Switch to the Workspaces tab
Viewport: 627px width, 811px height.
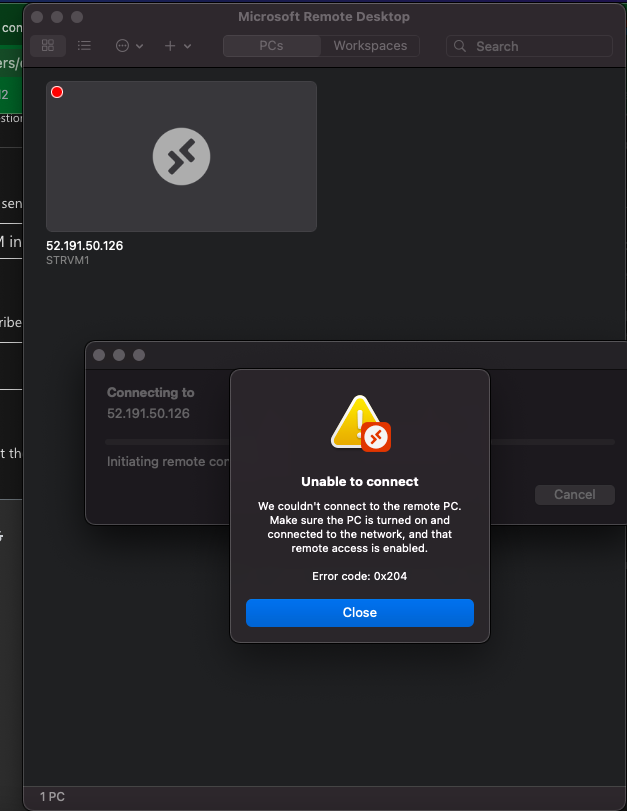(x=370, y=46)
